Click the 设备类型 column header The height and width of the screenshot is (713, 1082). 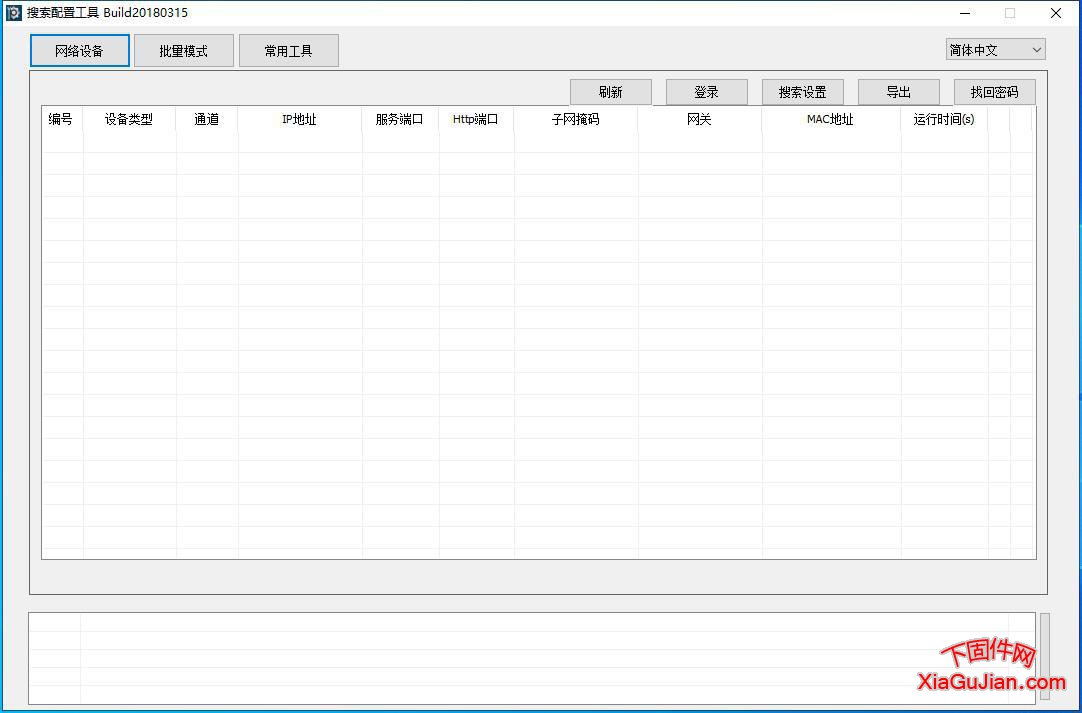pos(129,118)
